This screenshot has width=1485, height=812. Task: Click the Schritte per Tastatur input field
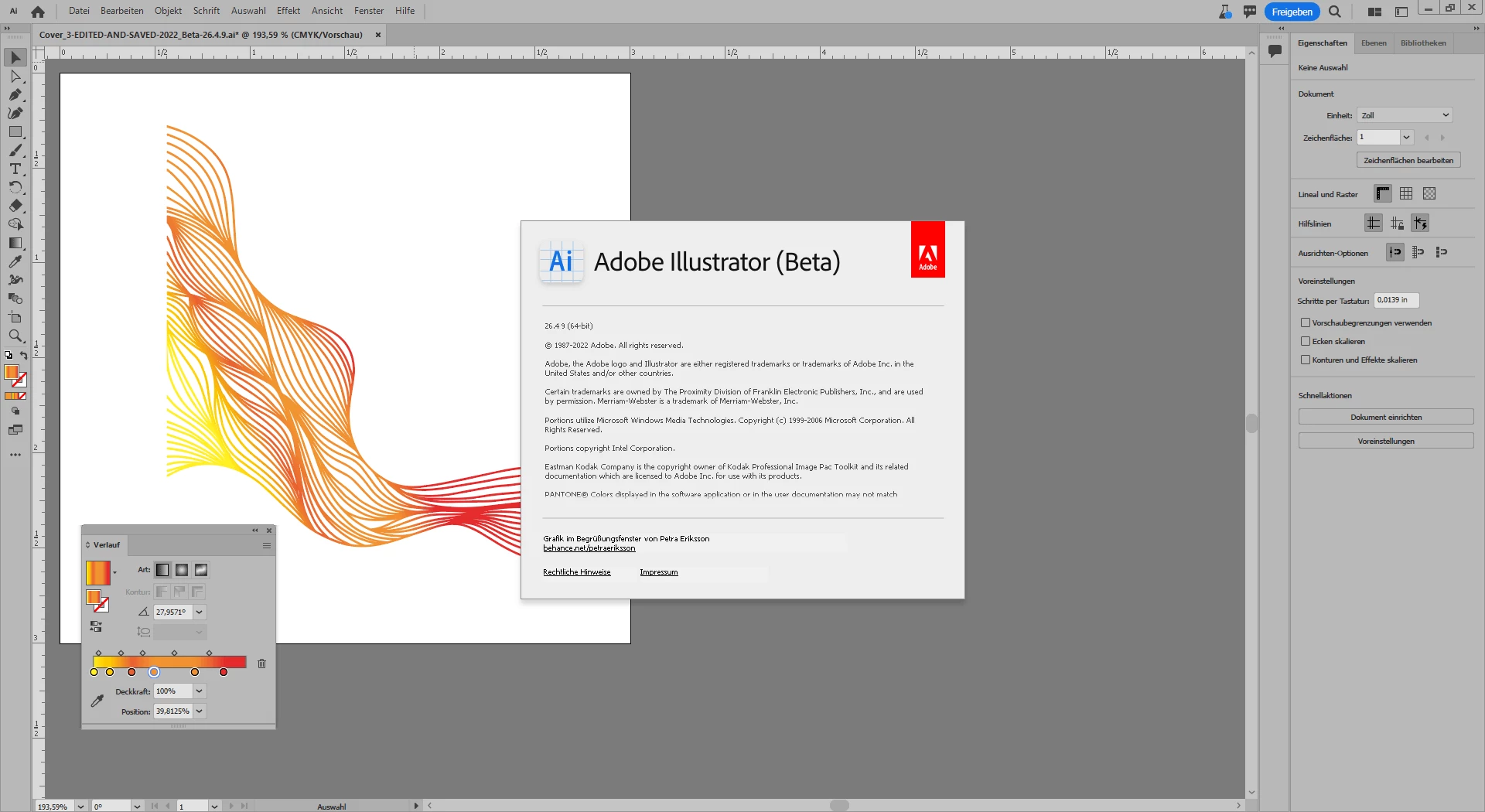click(x=1397, y=300)
